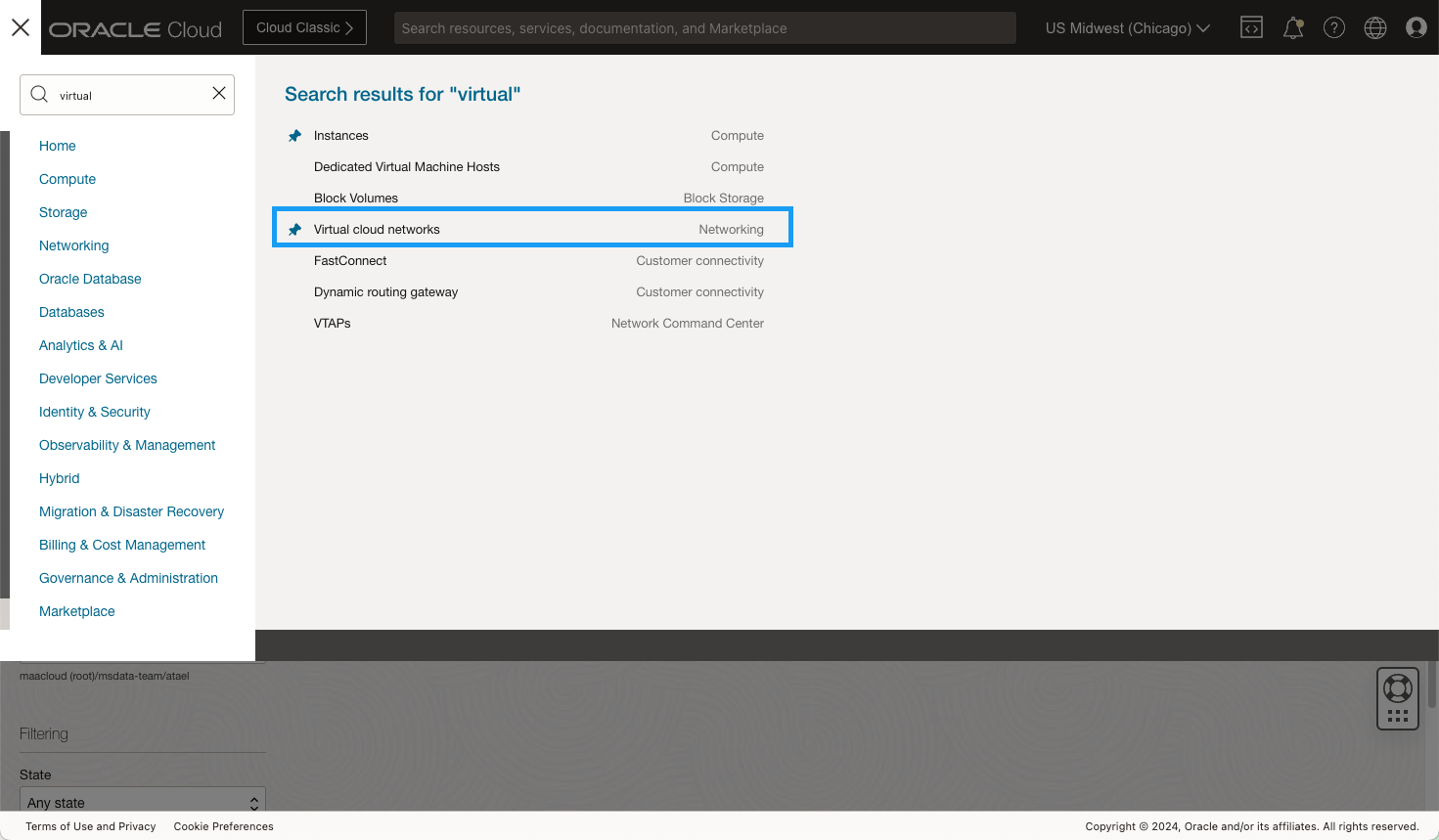Open the US Midwest (Chicago) region dropdown
Image resolution: width=1439 pixels, height=840 pixels.
(1127, 27)
